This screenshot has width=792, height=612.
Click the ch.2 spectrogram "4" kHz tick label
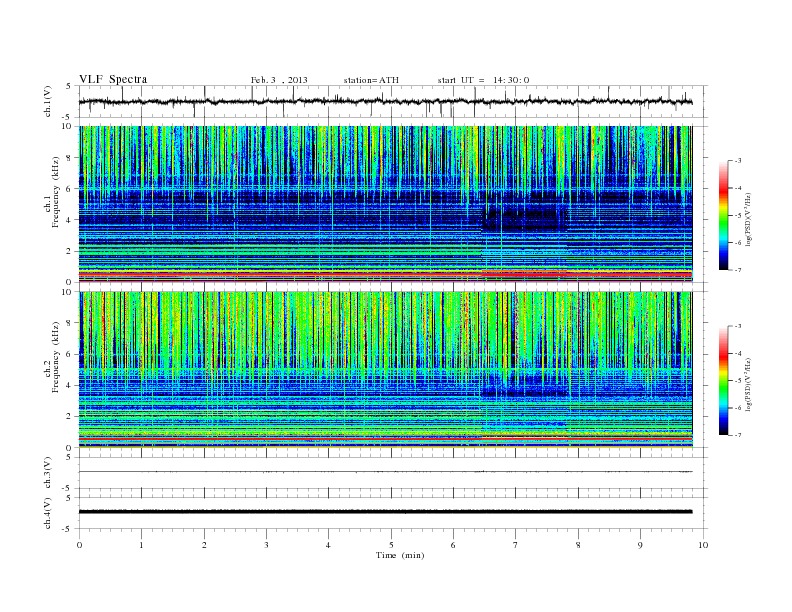pos(69,386)
